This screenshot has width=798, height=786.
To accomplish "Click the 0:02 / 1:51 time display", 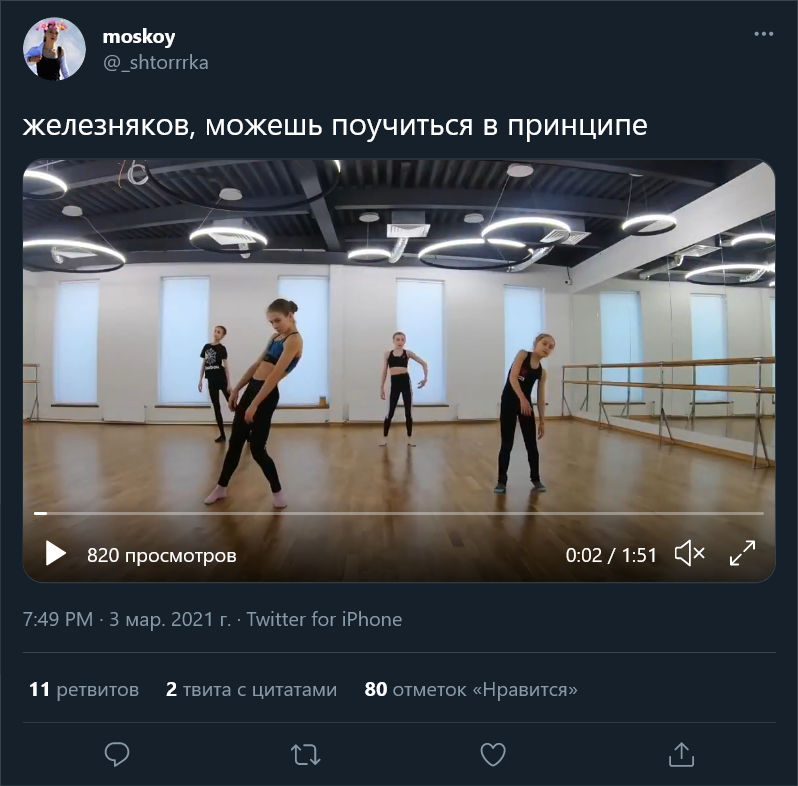I will [x=611, y=555].
